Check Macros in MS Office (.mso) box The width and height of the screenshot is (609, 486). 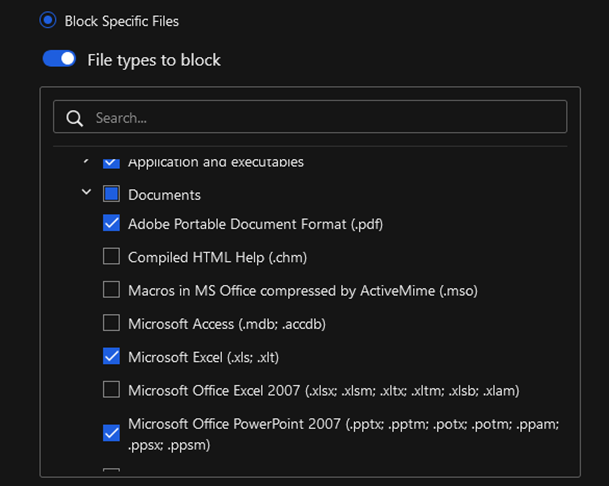click(x=111, y=290)
